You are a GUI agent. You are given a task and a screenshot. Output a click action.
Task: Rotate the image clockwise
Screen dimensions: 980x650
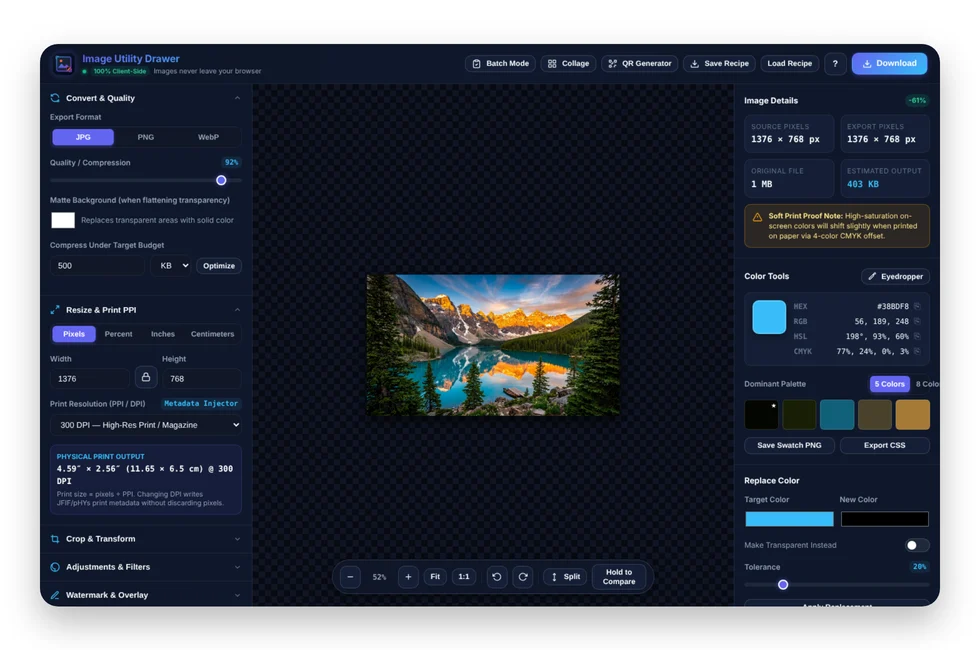(523, 577)
